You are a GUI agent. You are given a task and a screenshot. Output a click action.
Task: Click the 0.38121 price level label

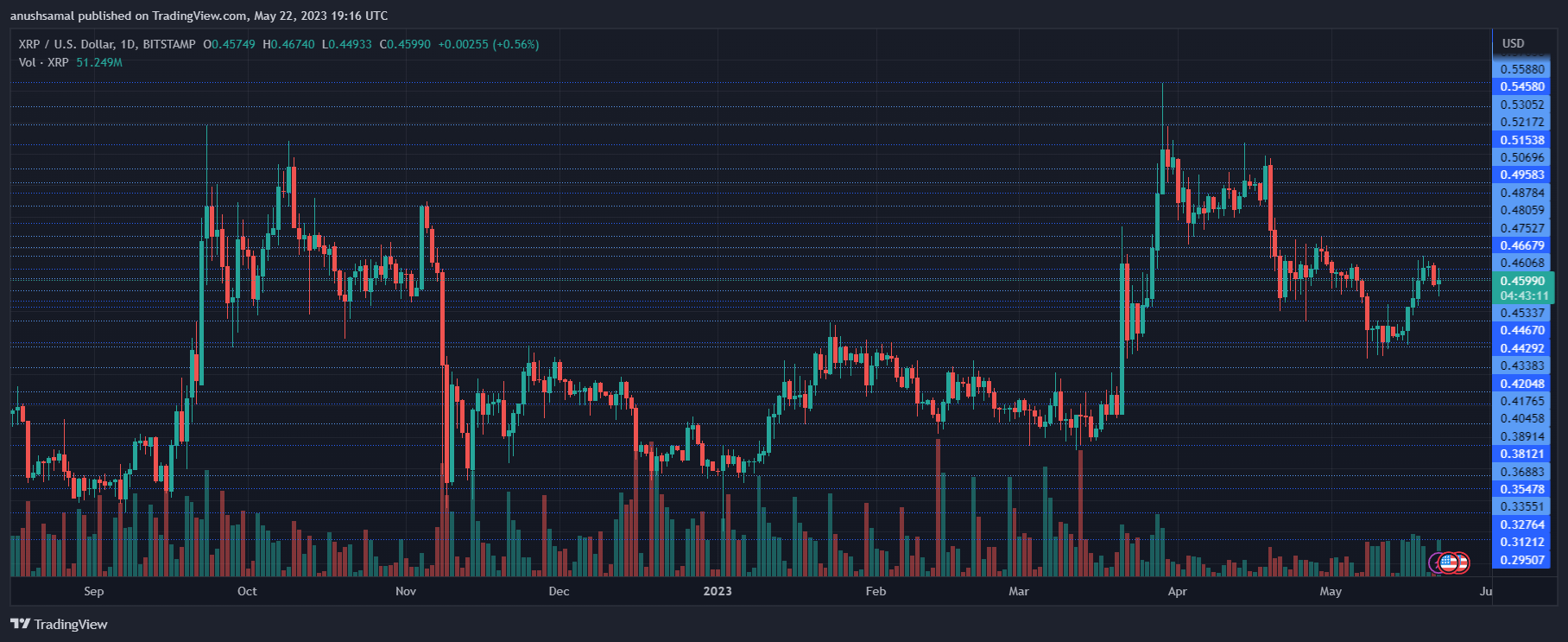[1521, 454]
